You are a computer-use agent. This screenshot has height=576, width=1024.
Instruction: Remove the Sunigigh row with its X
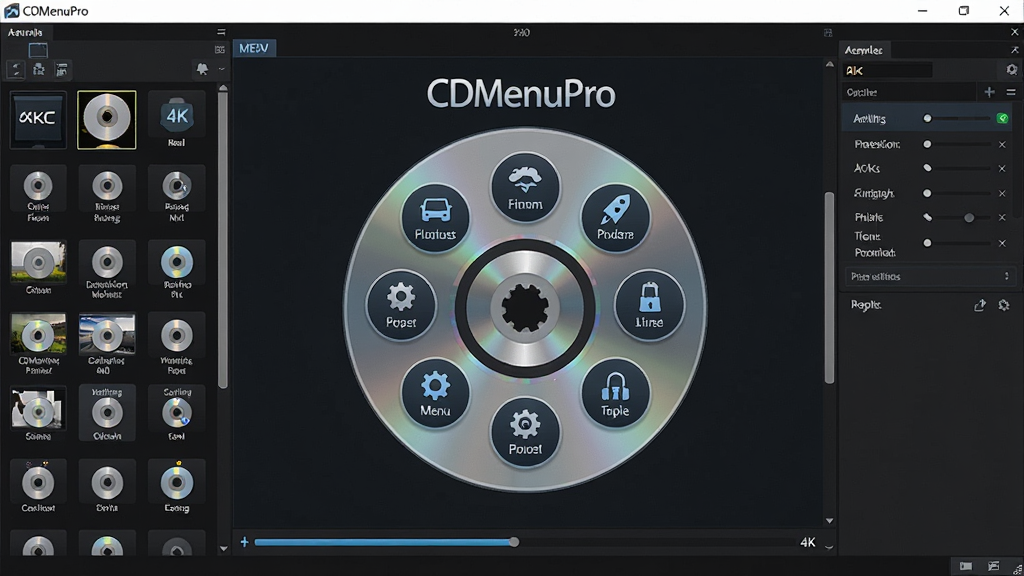[1002, 193]
